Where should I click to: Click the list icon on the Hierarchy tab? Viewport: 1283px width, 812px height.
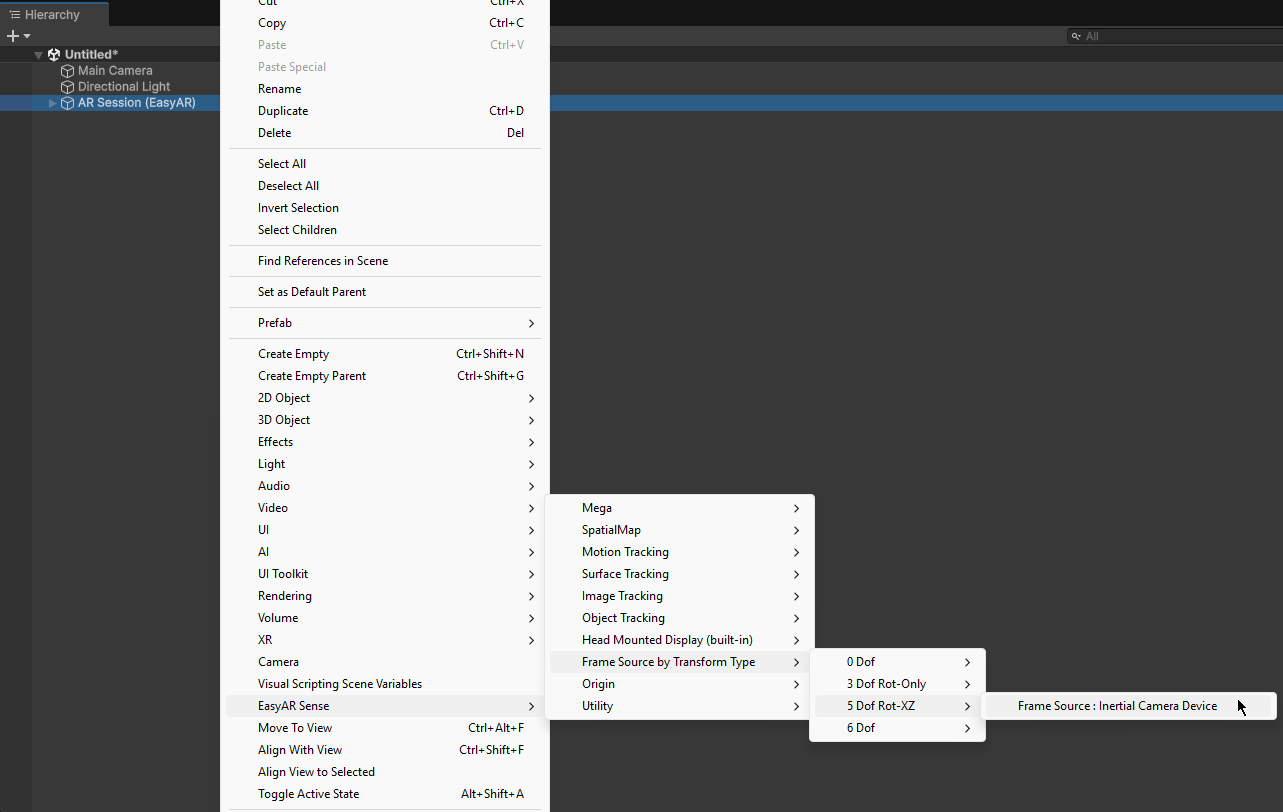[14, 15]
